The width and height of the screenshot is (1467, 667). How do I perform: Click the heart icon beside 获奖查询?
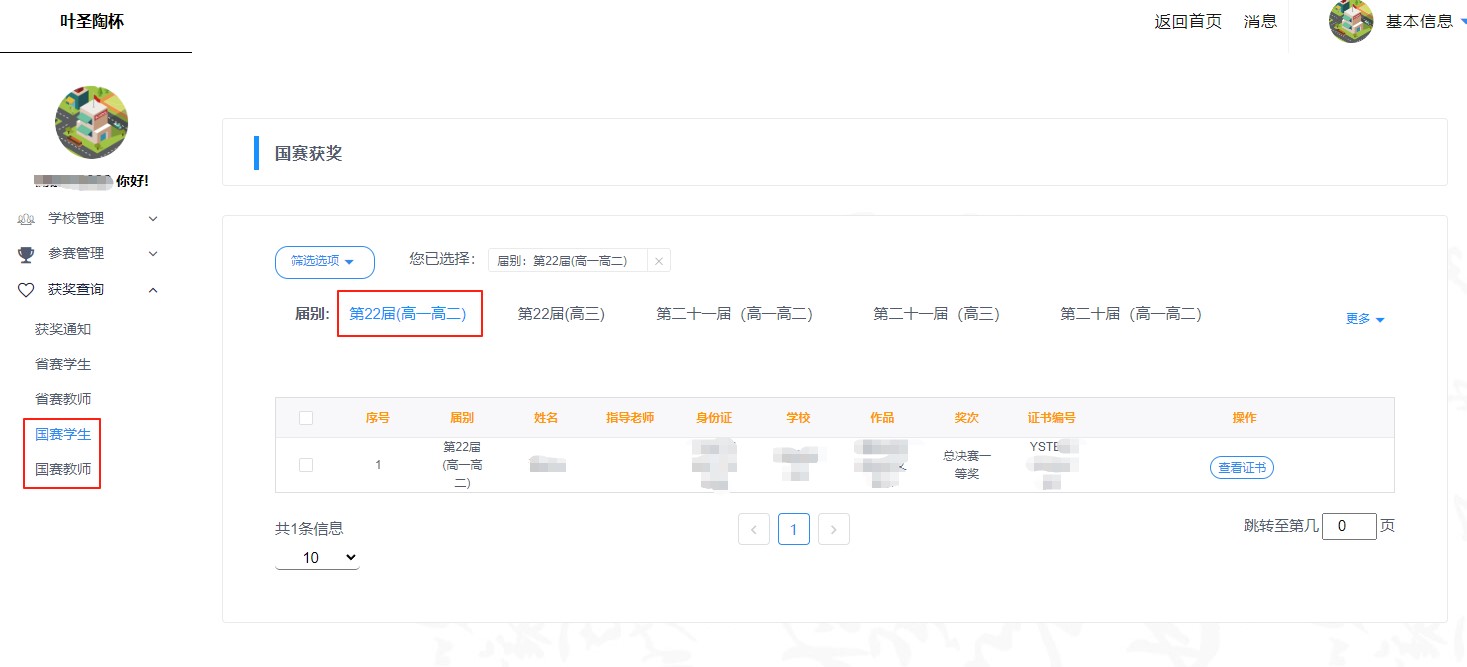(27, 290)
